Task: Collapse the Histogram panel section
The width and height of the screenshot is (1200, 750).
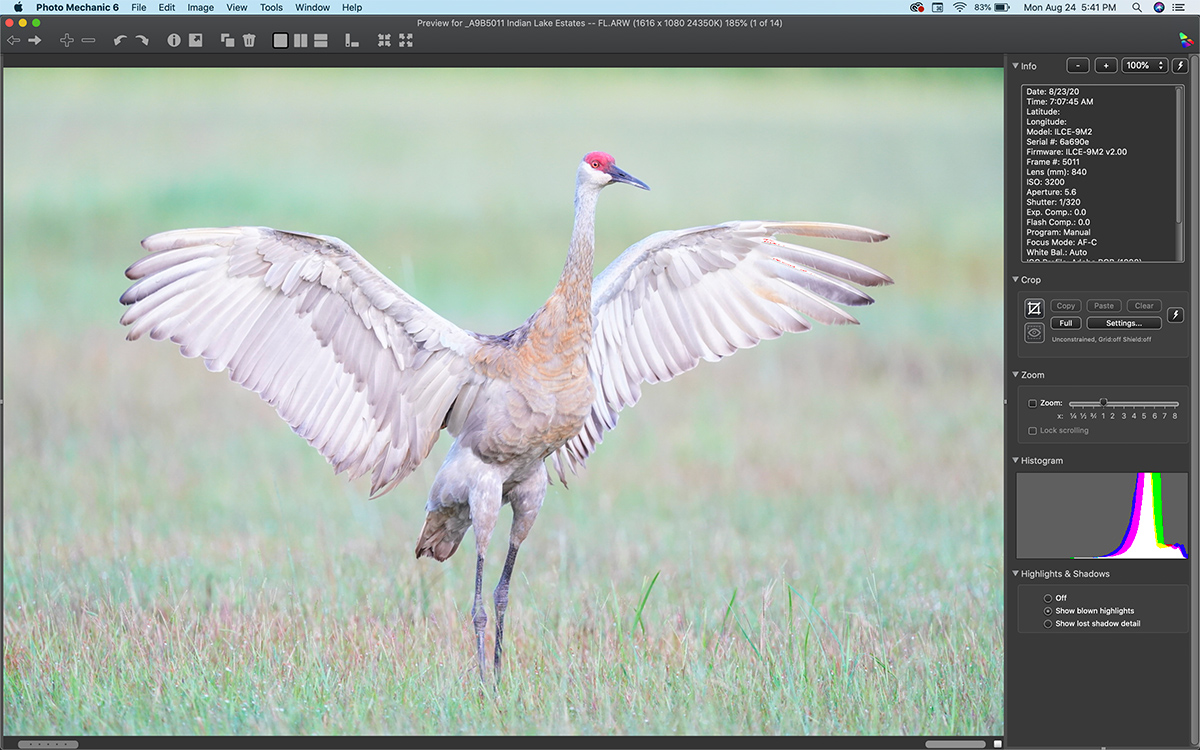Action: click(x=1016, y=461)
